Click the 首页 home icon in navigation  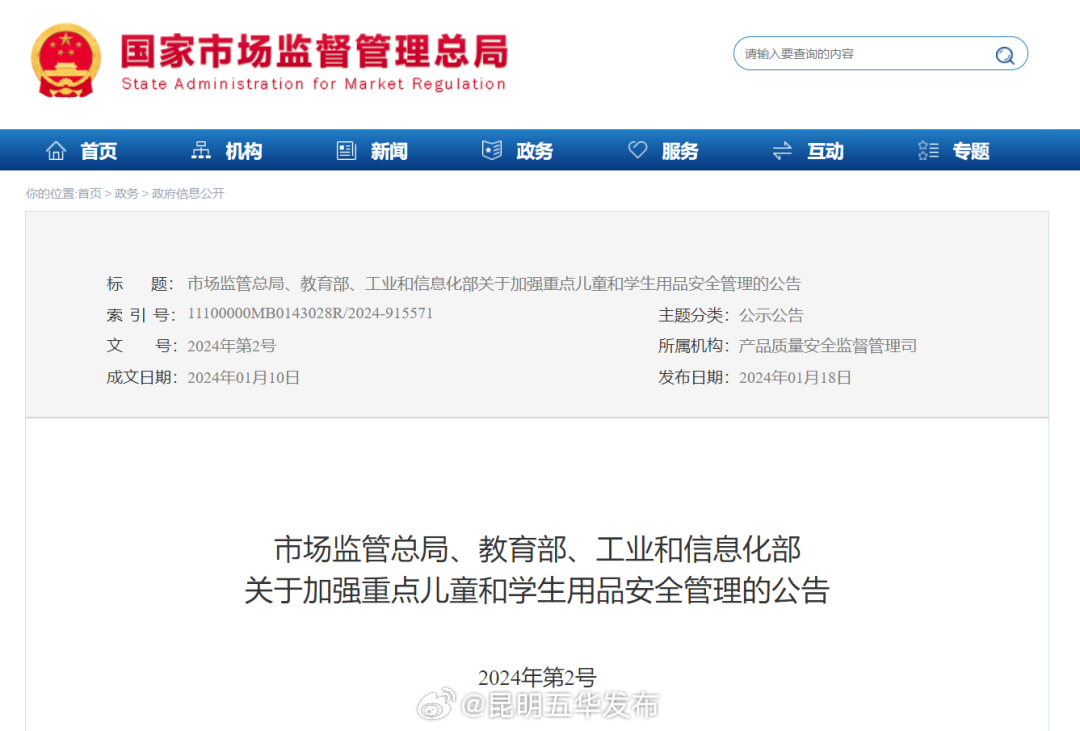pos(57,150)
